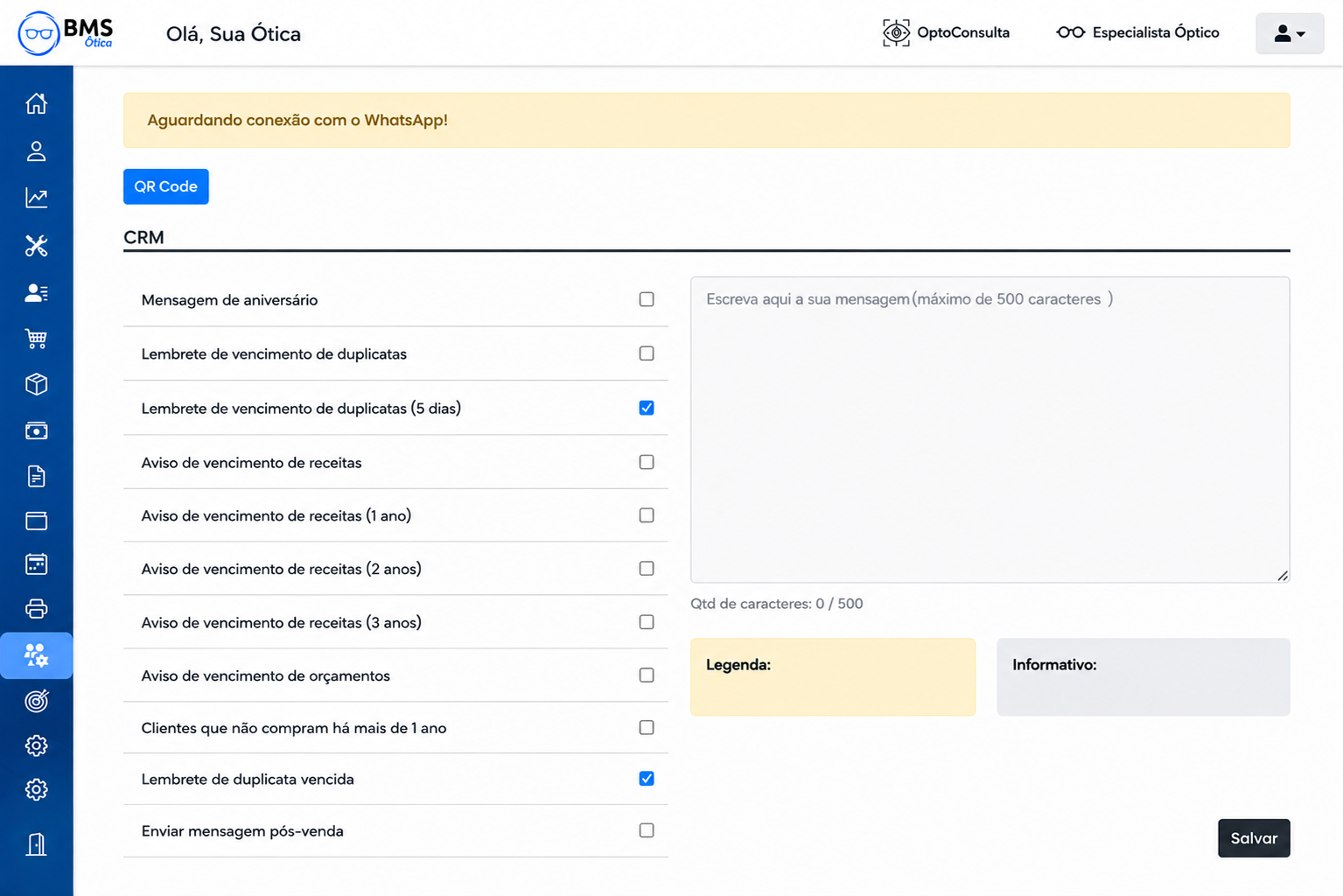The image size is (1343, 896).
Task: Open the user account dropdown menu
Action: (1290, 33)
